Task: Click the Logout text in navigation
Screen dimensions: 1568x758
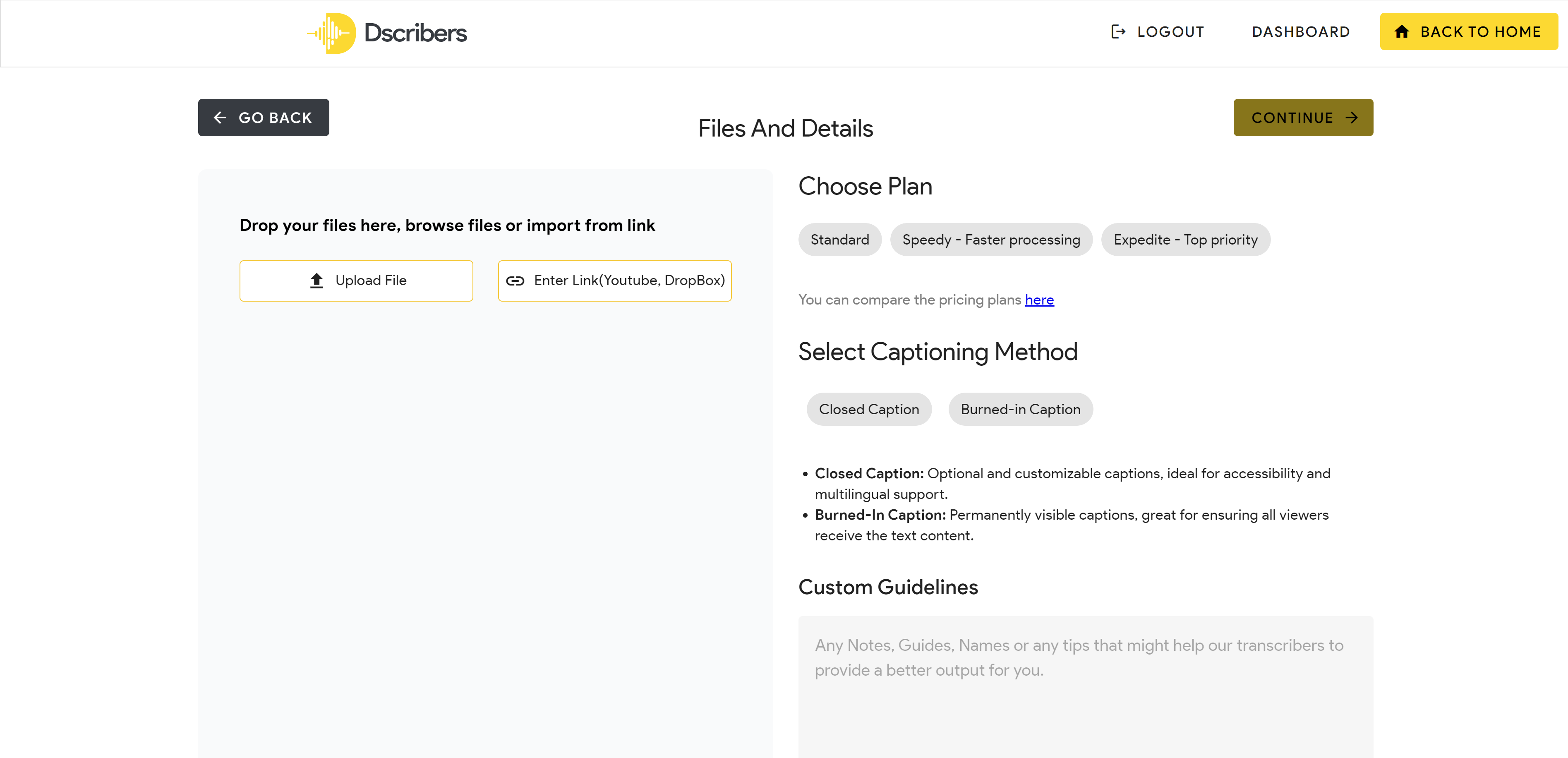Action: click(x=1170, y=32)
